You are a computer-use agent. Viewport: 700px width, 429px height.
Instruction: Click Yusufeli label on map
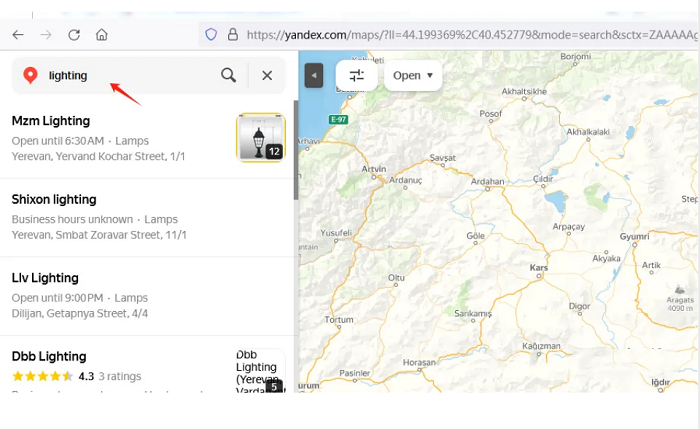[x=336, y=233]
